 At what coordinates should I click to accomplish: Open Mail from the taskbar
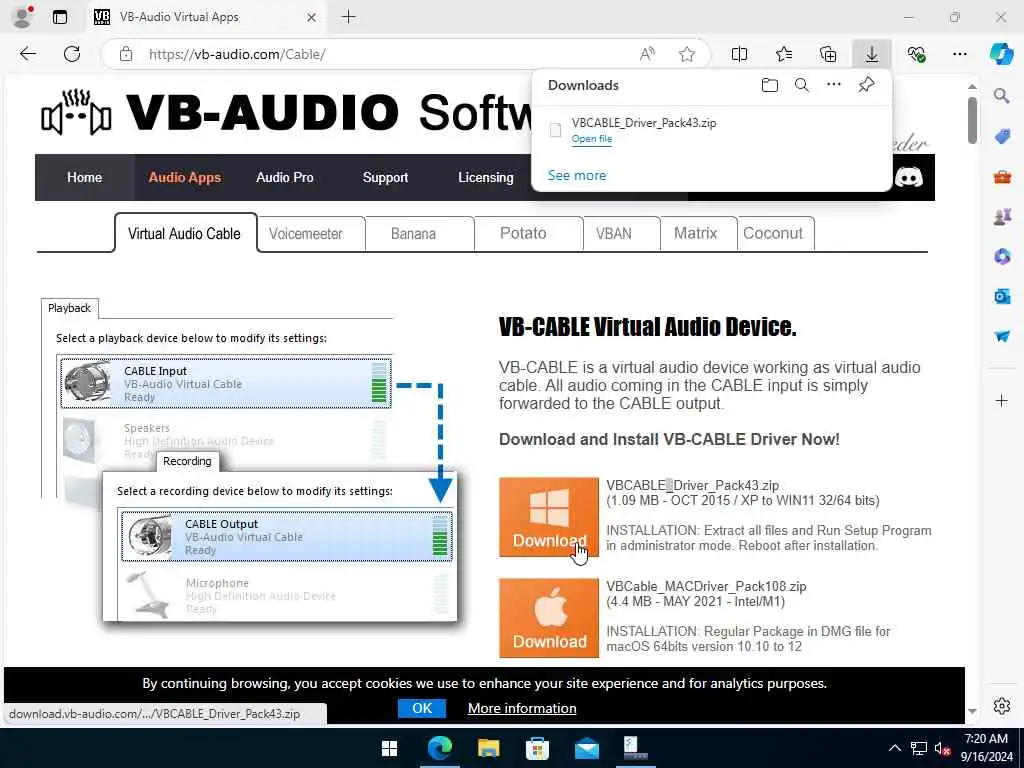(x=586, y=748)
